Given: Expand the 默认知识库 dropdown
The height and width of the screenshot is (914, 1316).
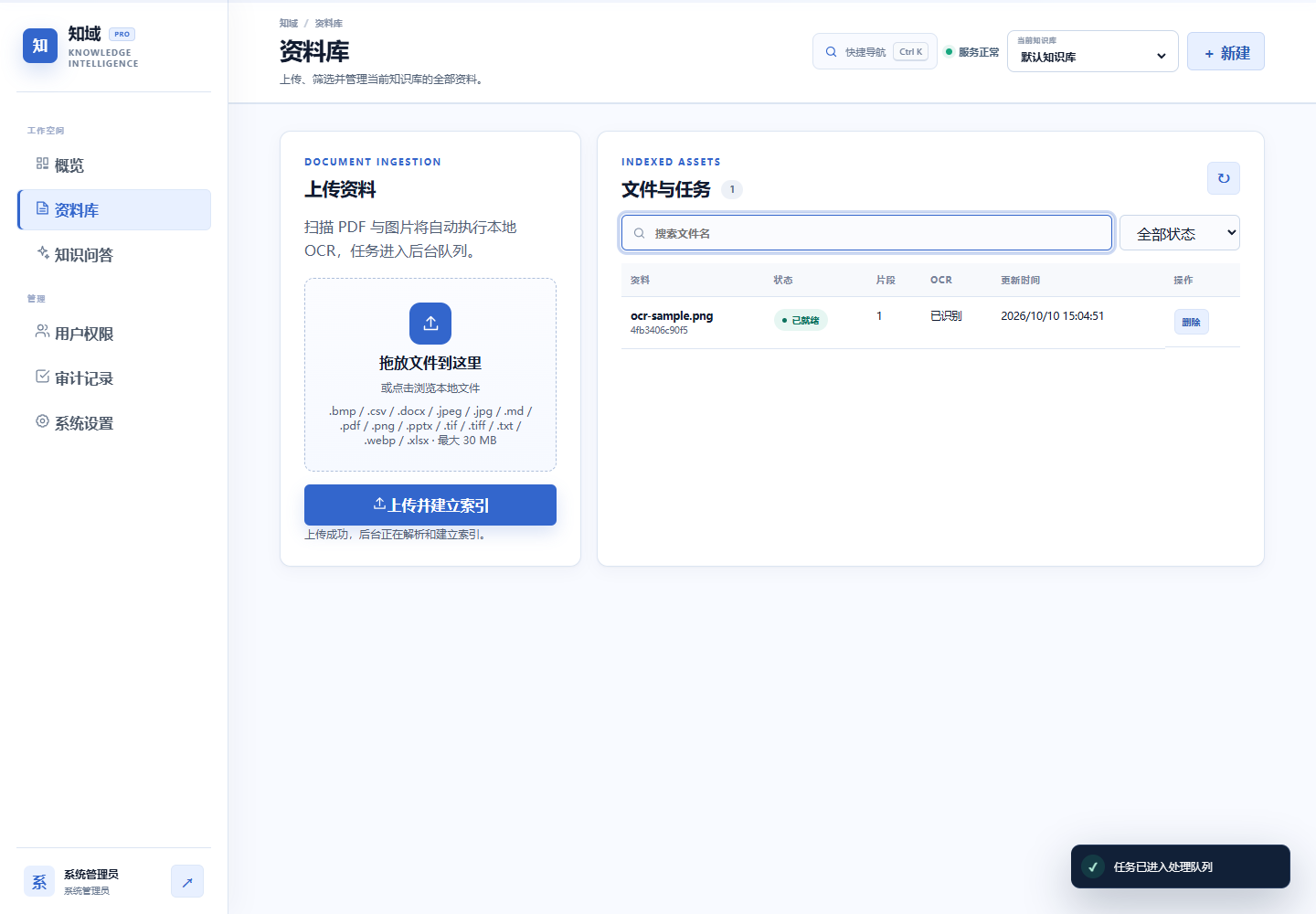Looking at the screenshot, I should pos(1093,51).
